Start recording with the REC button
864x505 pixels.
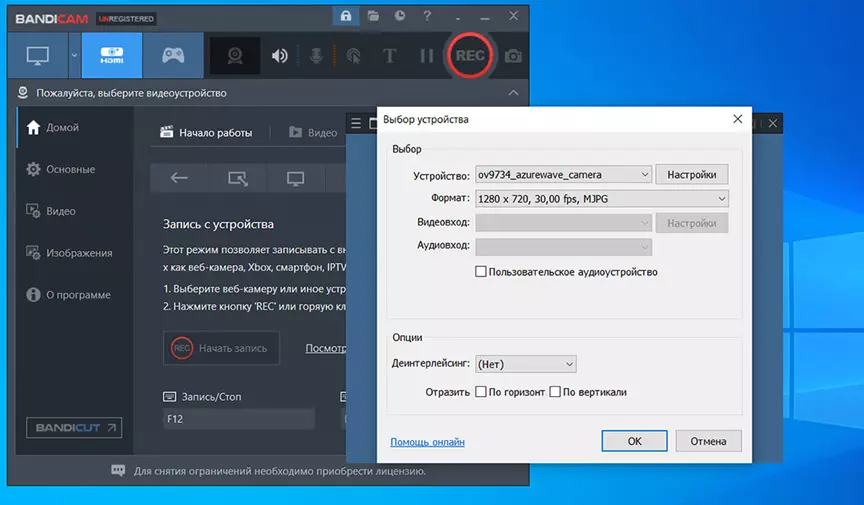[469, 55]
